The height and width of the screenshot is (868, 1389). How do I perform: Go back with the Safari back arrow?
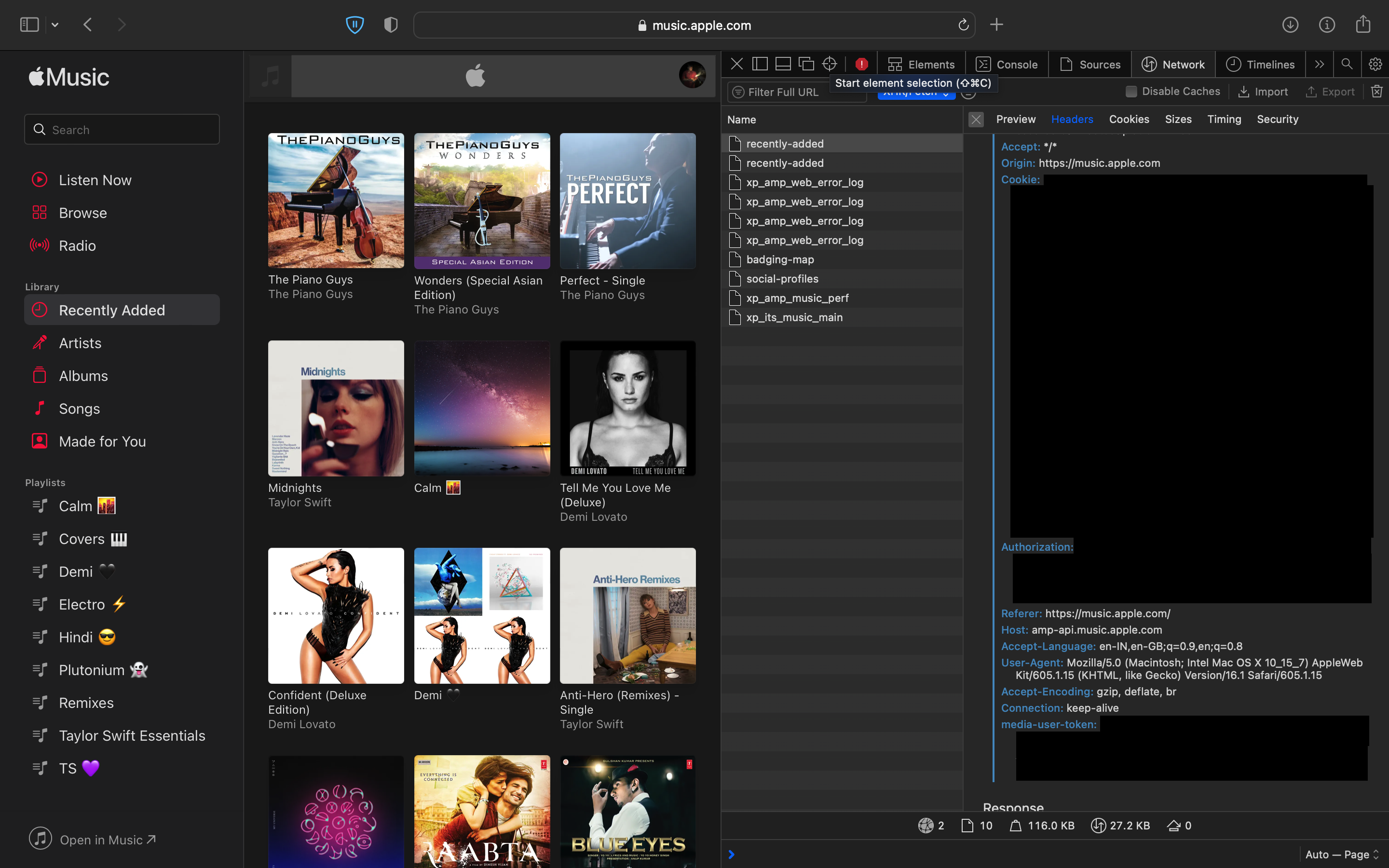point(88,25)
